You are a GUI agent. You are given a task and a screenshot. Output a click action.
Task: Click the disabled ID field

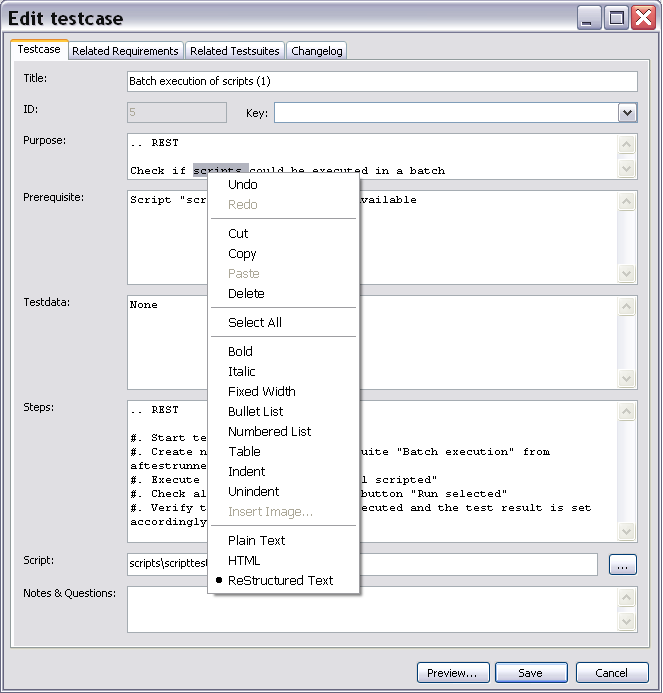coord(177,112)
